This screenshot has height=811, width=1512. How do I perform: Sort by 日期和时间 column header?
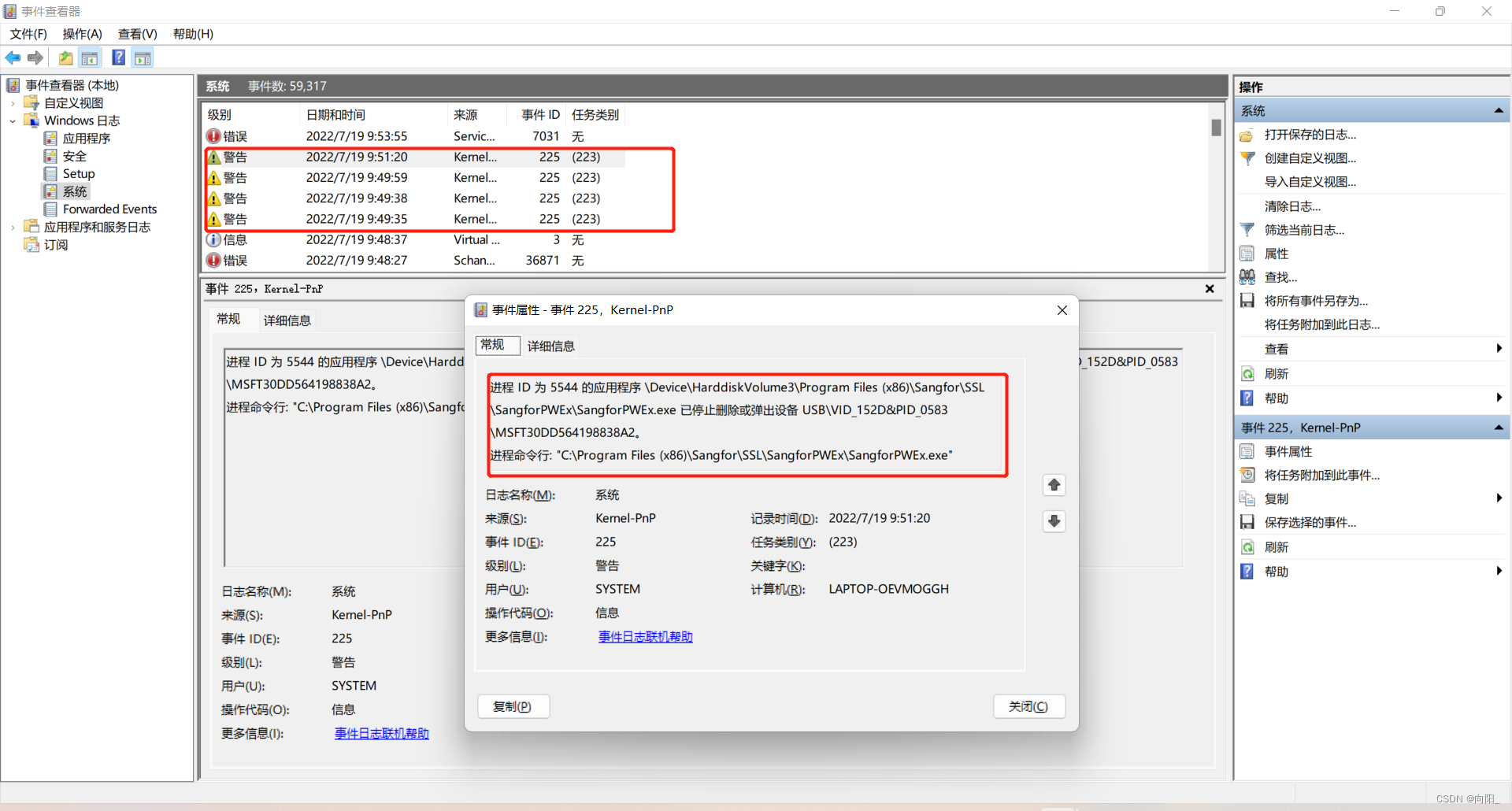374,115
